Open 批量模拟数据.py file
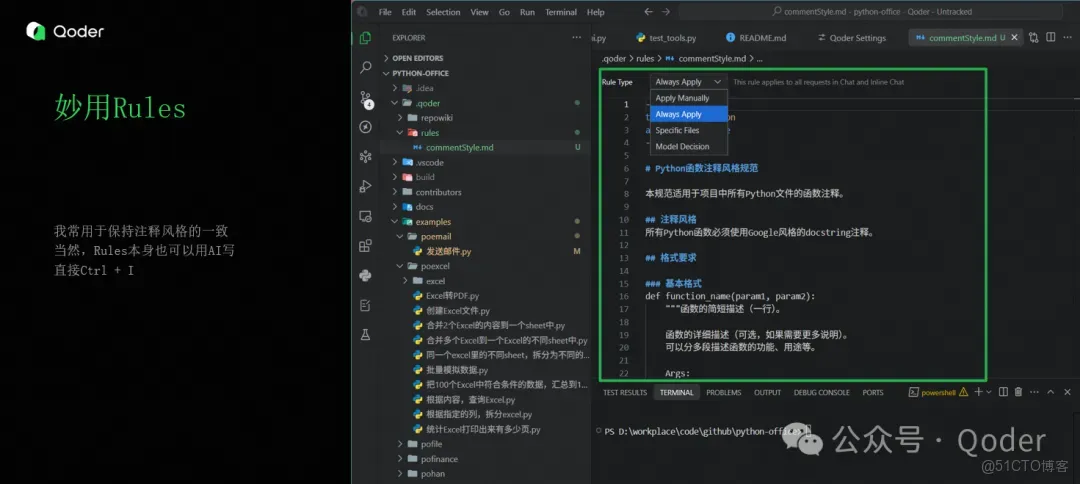The width and height of the screenshot is (1080, 484). (457, 370)
